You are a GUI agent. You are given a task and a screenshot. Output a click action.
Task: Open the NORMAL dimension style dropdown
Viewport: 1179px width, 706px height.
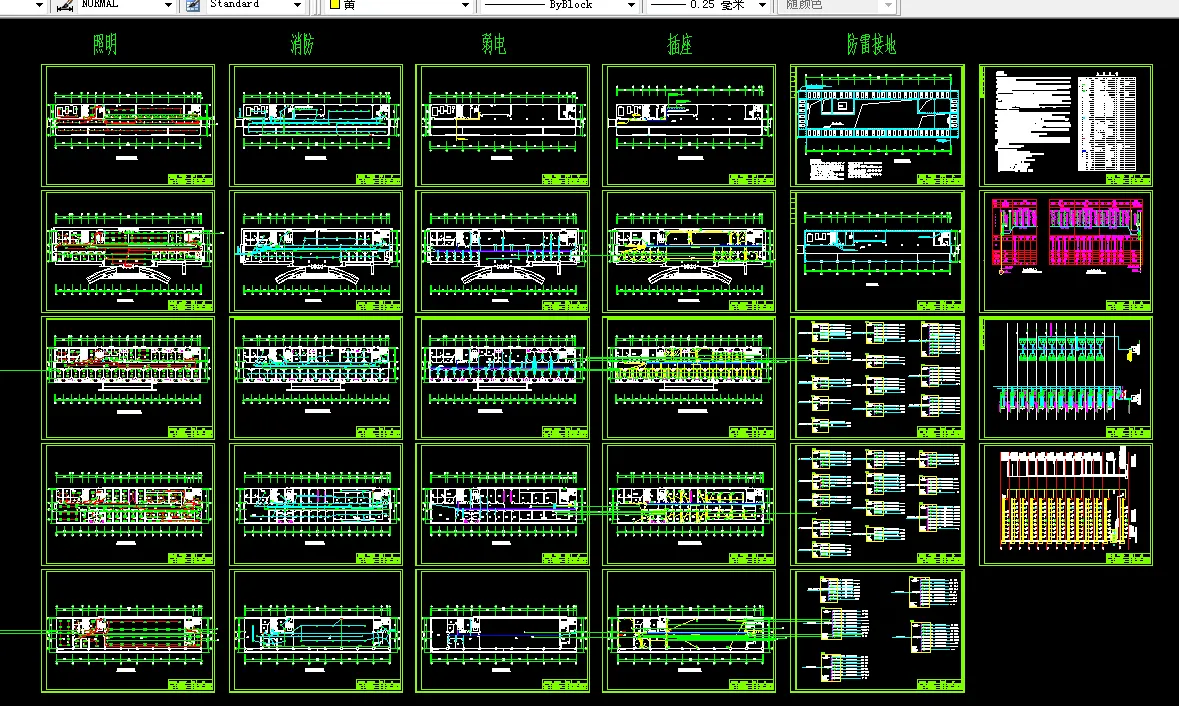(168, 5)
